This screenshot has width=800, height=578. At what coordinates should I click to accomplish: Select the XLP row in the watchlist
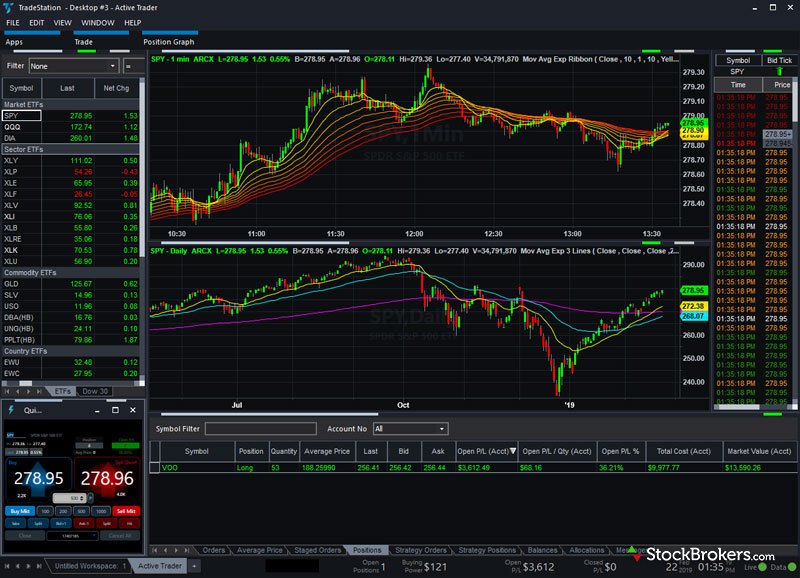tap(71, 172)
